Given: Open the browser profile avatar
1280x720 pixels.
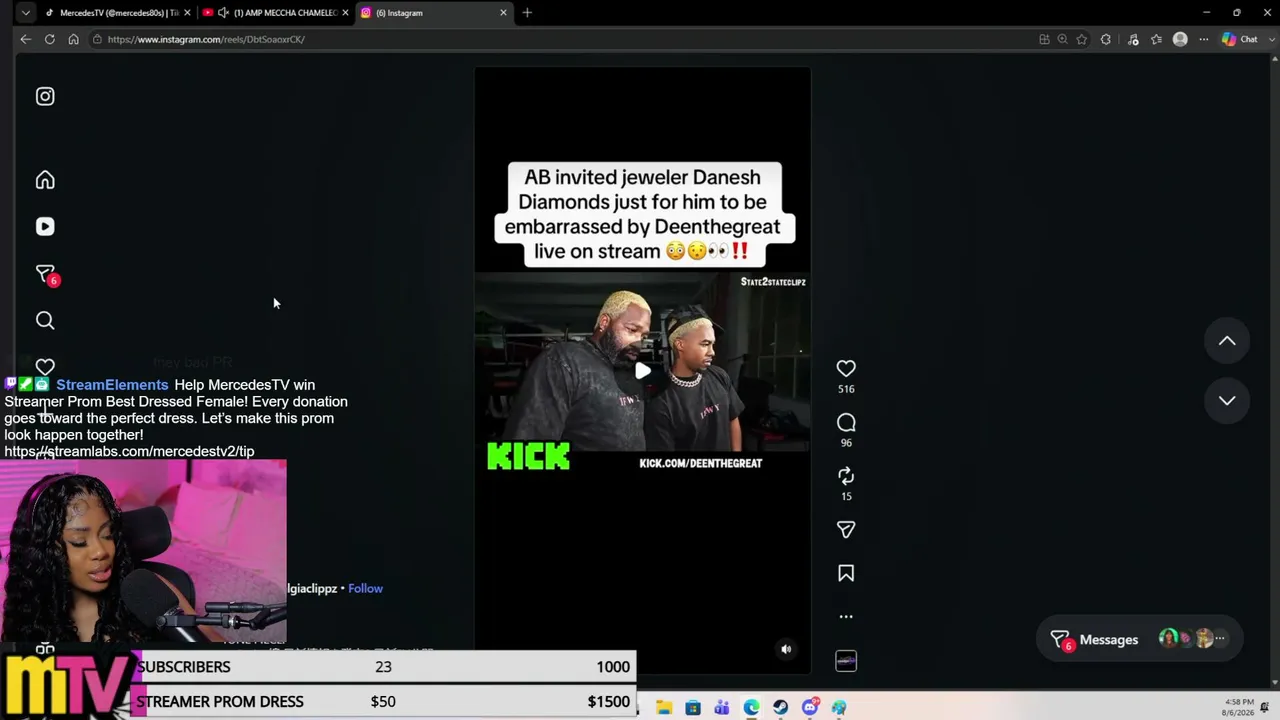Looking at the screenshot, I should click(1180, 39).
